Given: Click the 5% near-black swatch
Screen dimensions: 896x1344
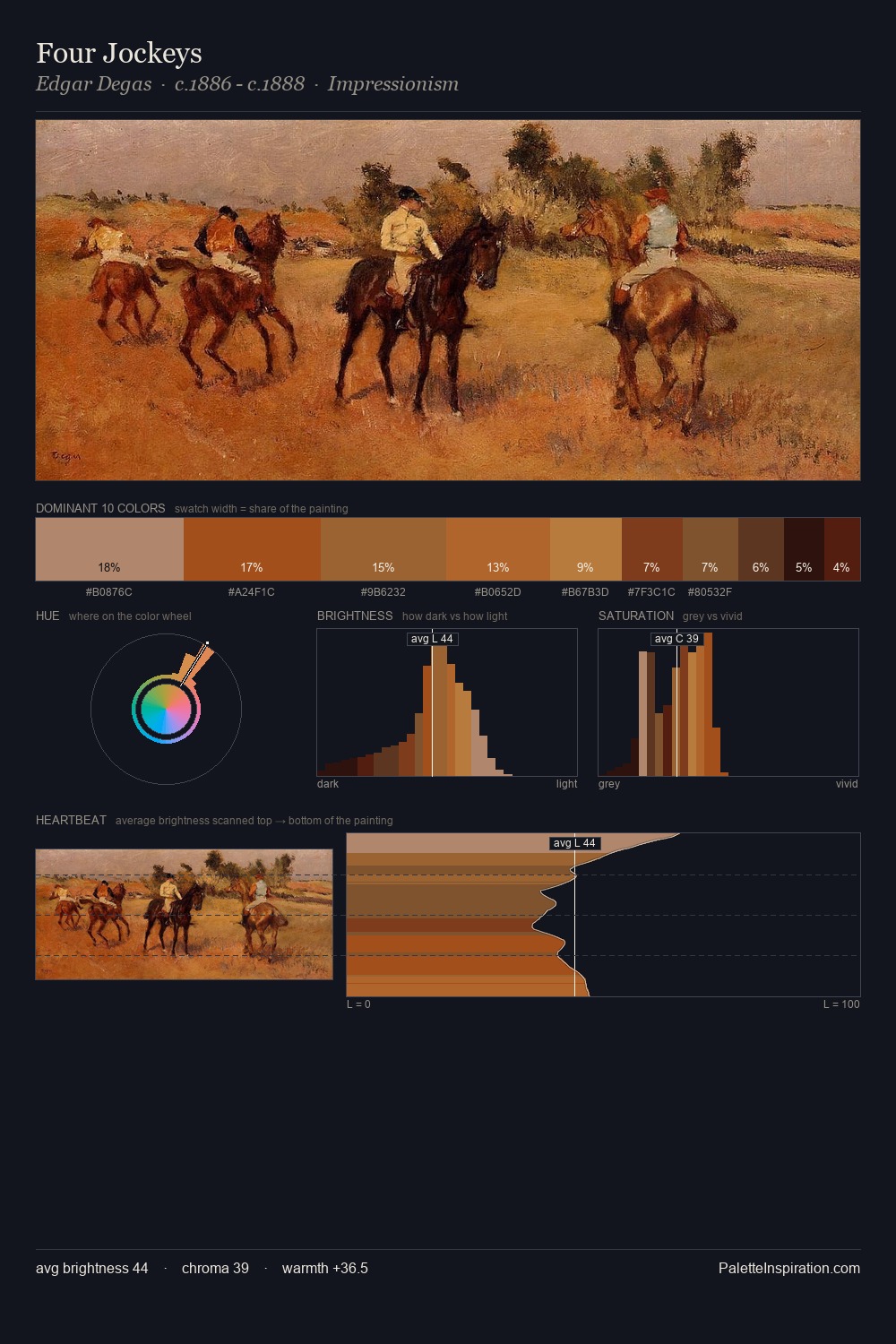Looking at the screenshot, I should (804, 549).
